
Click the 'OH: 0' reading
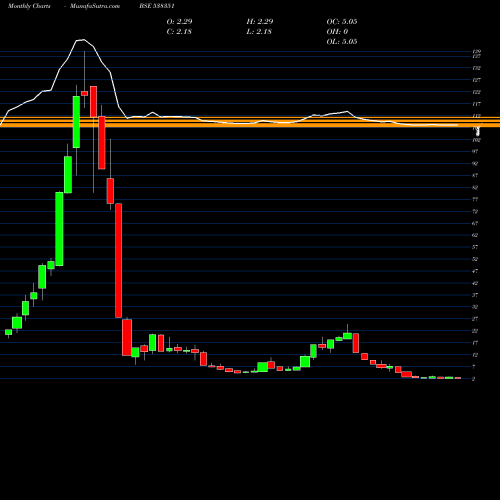(337, 31)
